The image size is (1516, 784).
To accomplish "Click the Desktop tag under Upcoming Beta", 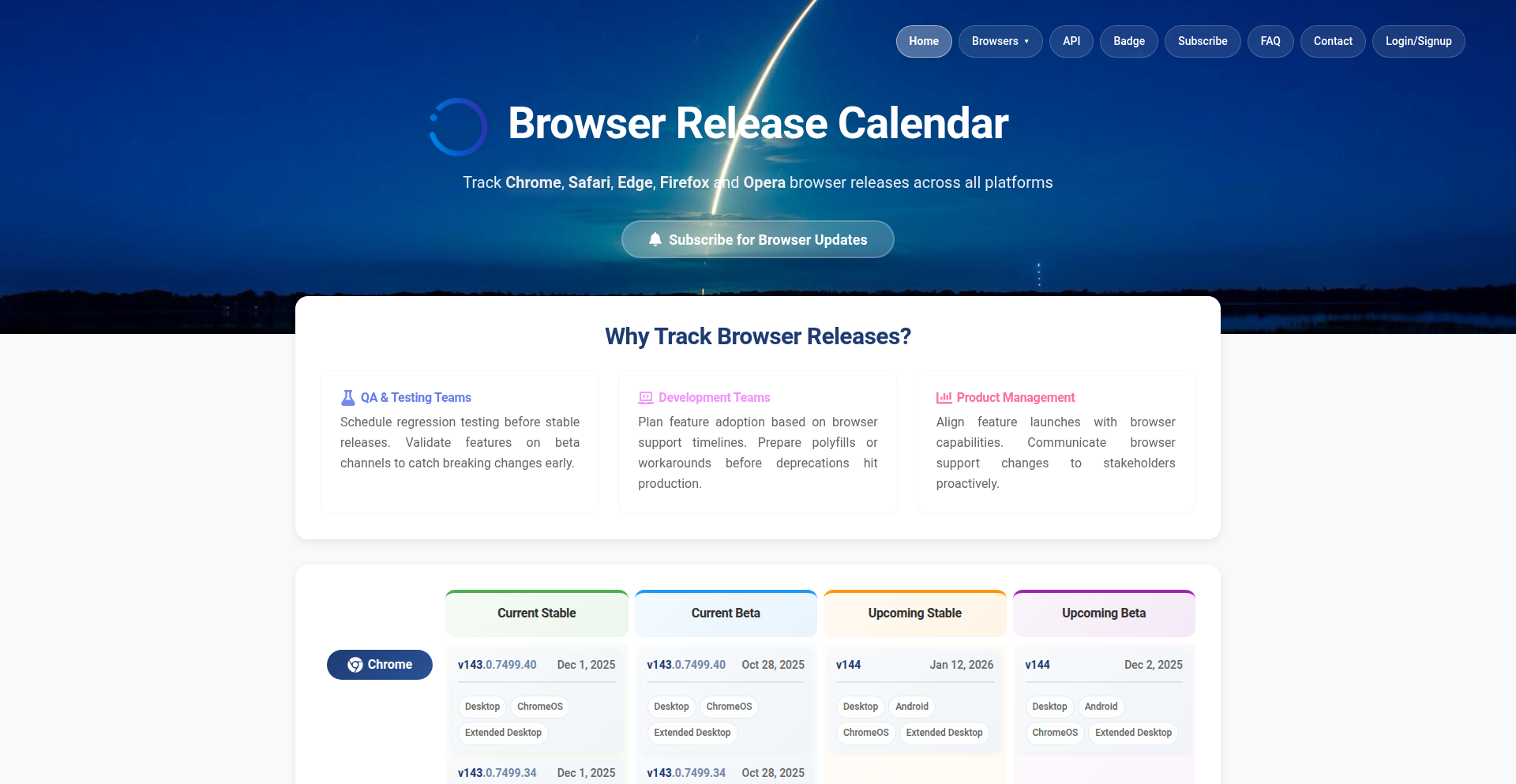I will [x=1049, y=707].
